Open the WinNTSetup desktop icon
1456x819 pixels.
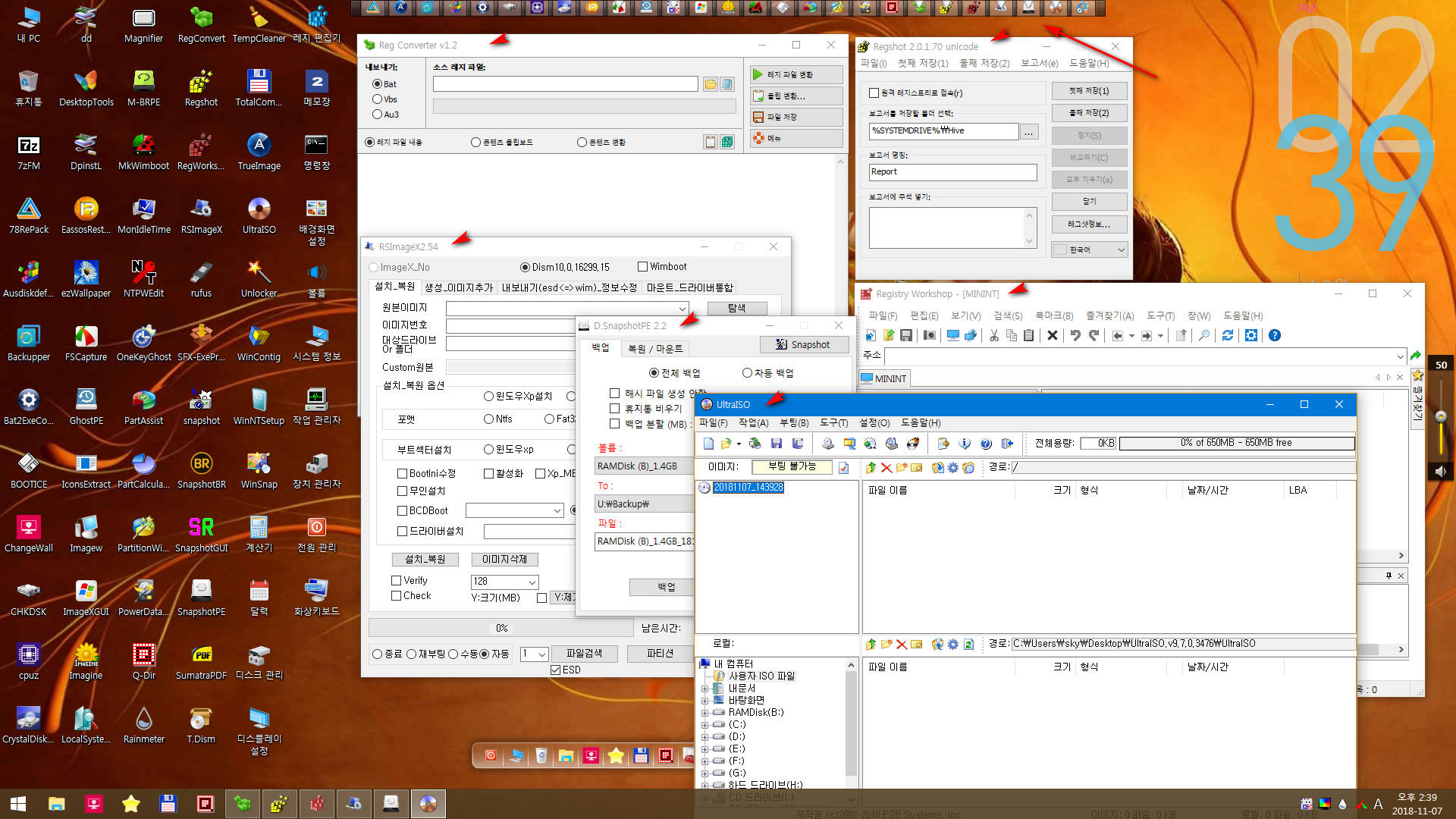click(x=259, y=407)
